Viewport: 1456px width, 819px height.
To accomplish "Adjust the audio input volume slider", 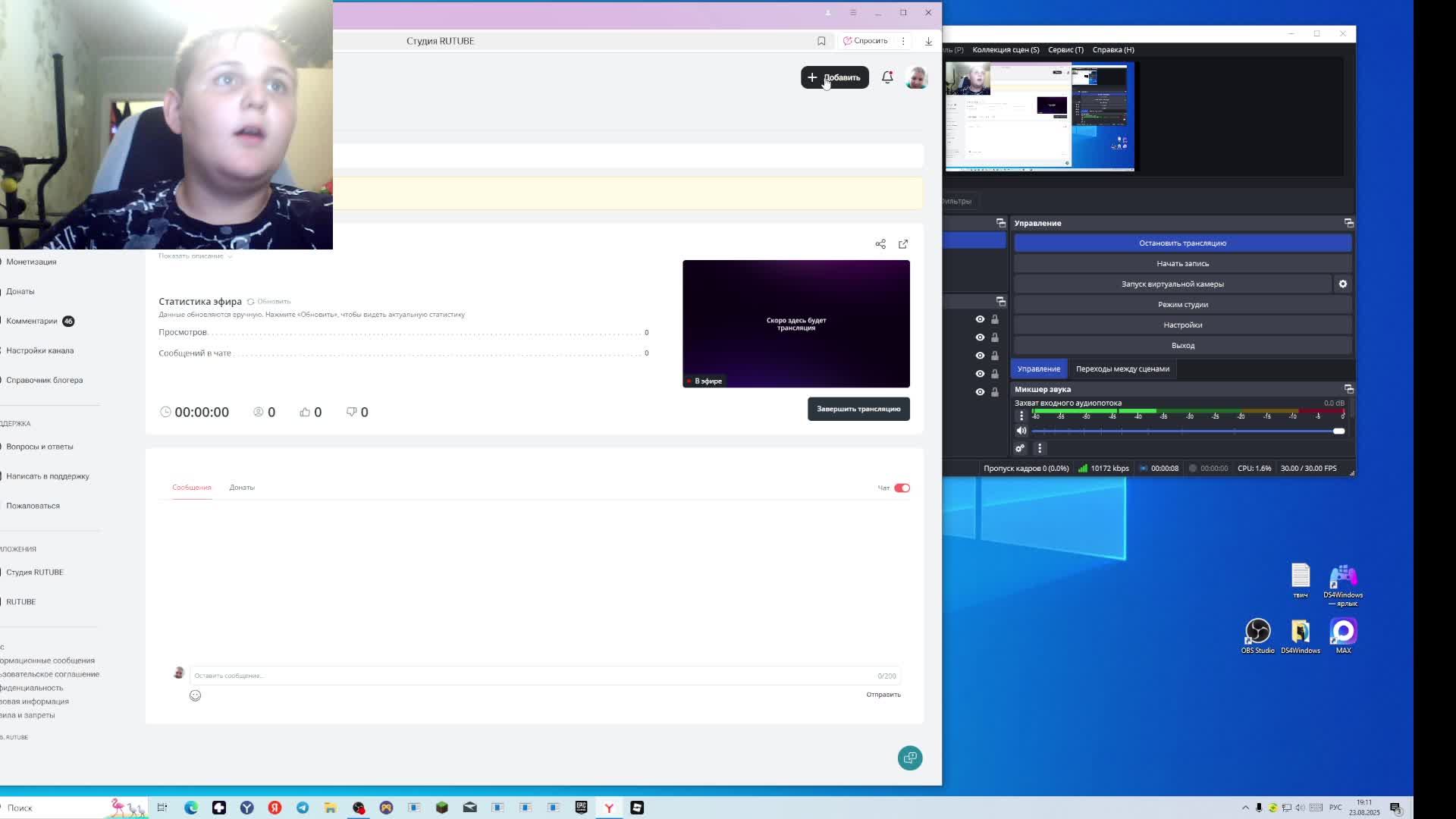I will pos(1338,431).
